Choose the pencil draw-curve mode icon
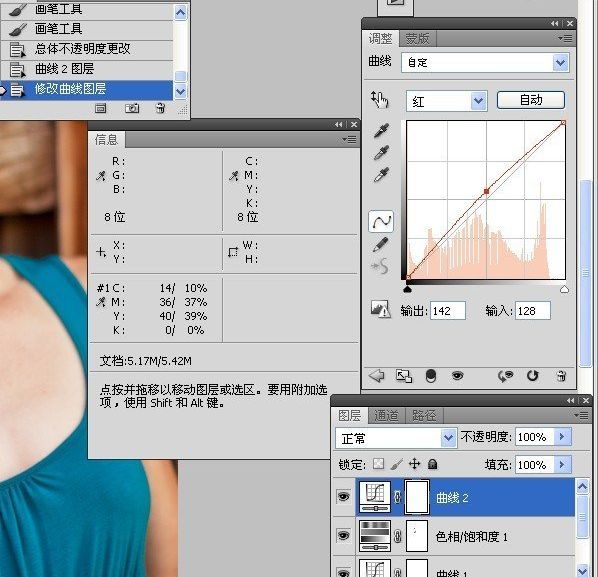The width and height of the screenshot is (598, 577). (x=380, y=244)
